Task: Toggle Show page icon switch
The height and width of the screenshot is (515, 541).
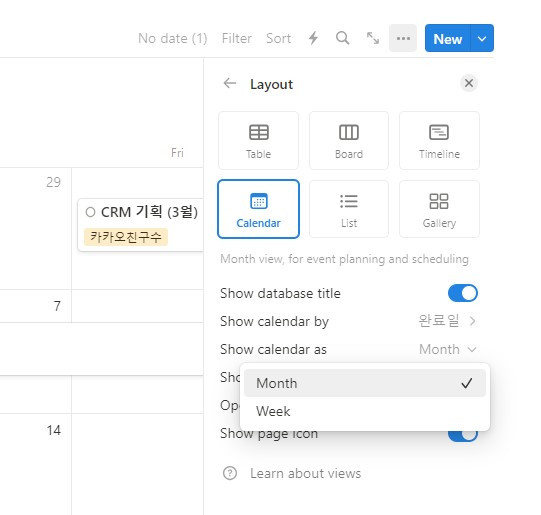Action: [x=463, y=435]
